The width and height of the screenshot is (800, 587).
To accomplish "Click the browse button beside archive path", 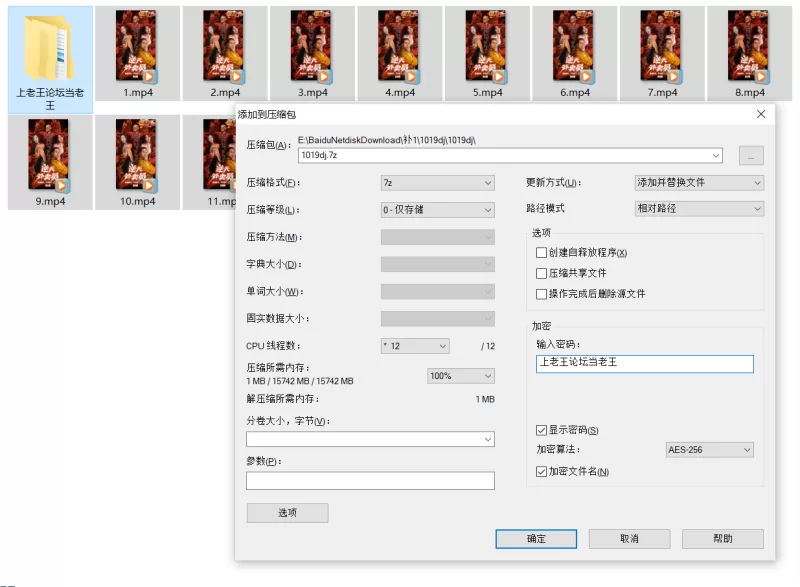I will pos(751,156).
